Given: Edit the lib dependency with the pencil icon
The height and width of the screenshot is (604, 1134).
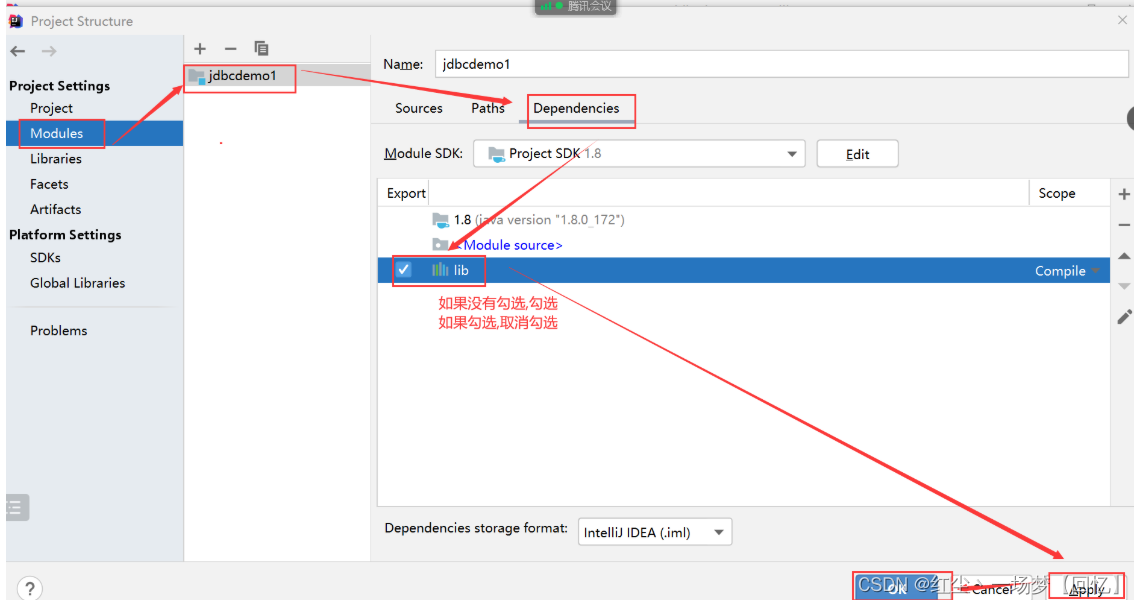Looking at the screenshot, I should tap(1124, 316).
